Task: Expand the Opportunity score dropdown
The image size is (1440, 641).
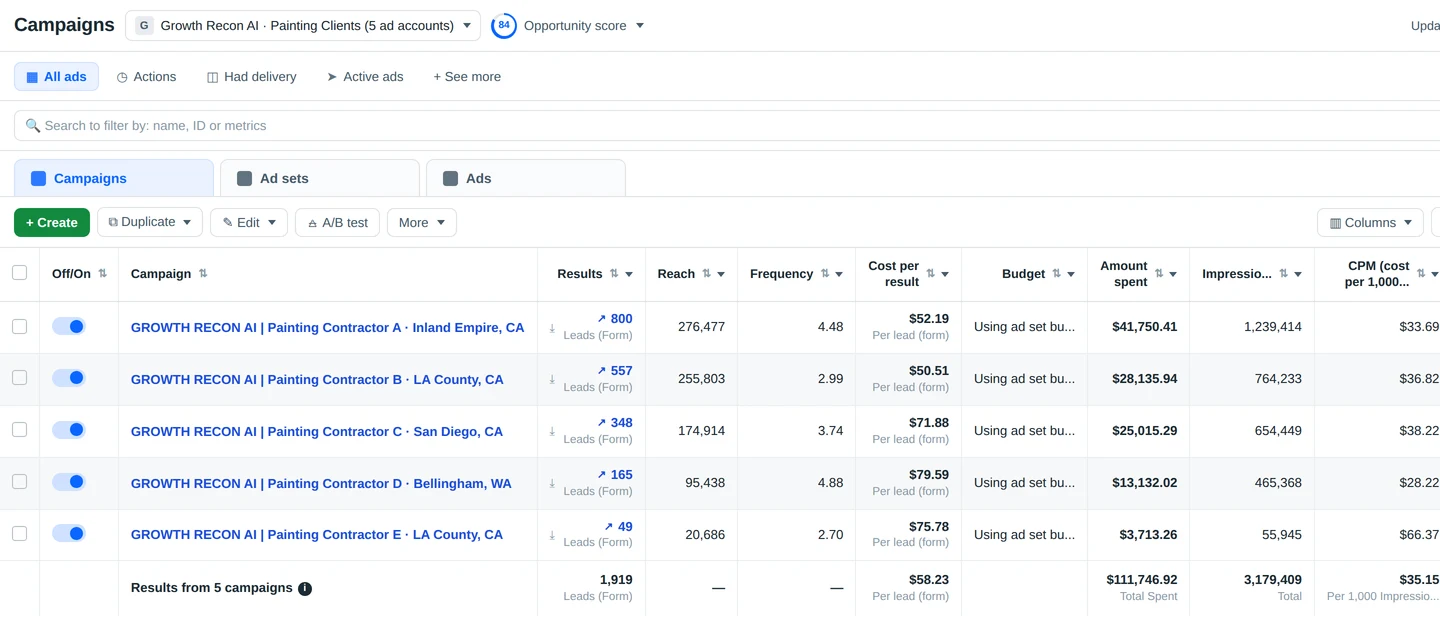Action: click(x=640, y=26)
